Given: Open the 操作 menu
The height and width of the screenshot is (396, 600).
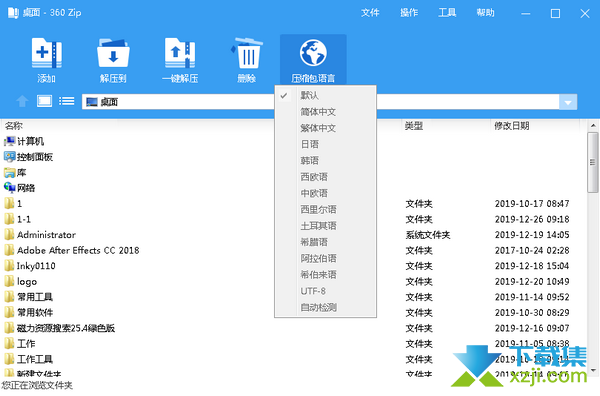Looking at the screenshot, I should 409,13.
